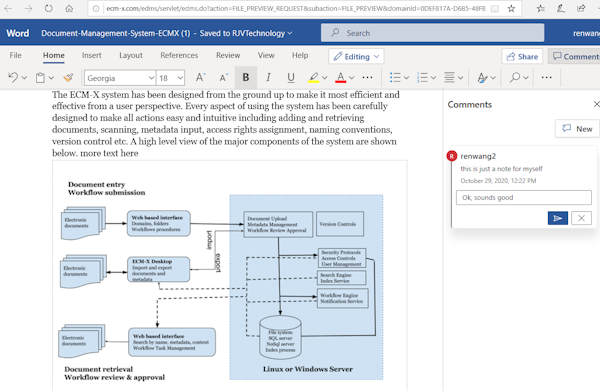Toggle Italic formatting
This screenshot has width=600, height=391.
(268, 78)
